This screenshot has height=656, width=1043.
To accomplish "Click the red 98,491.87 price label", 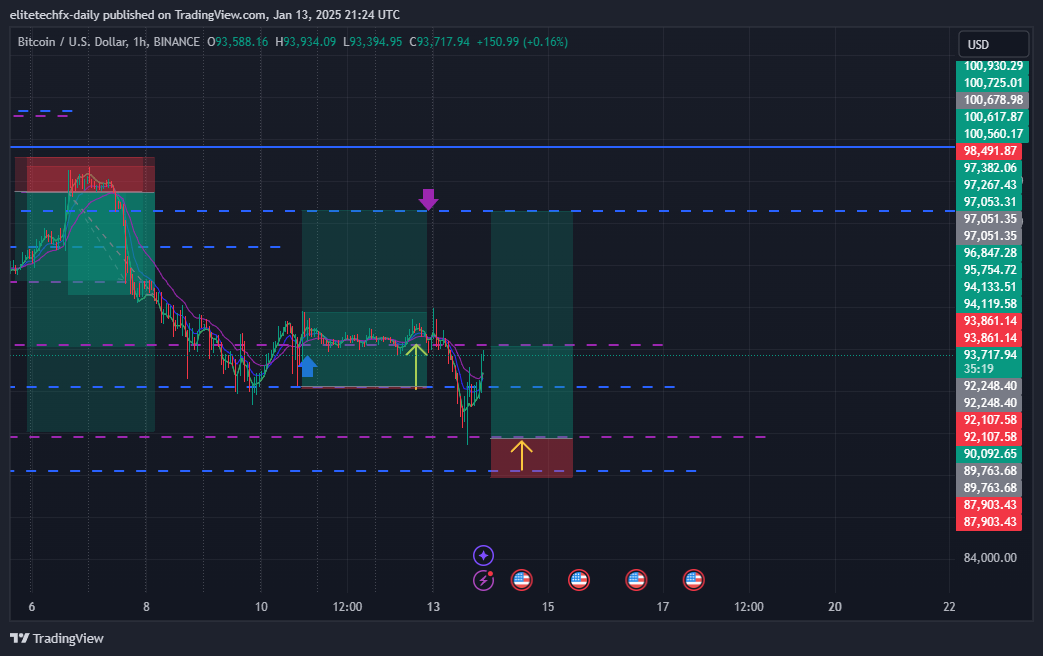I will (989, 151).
